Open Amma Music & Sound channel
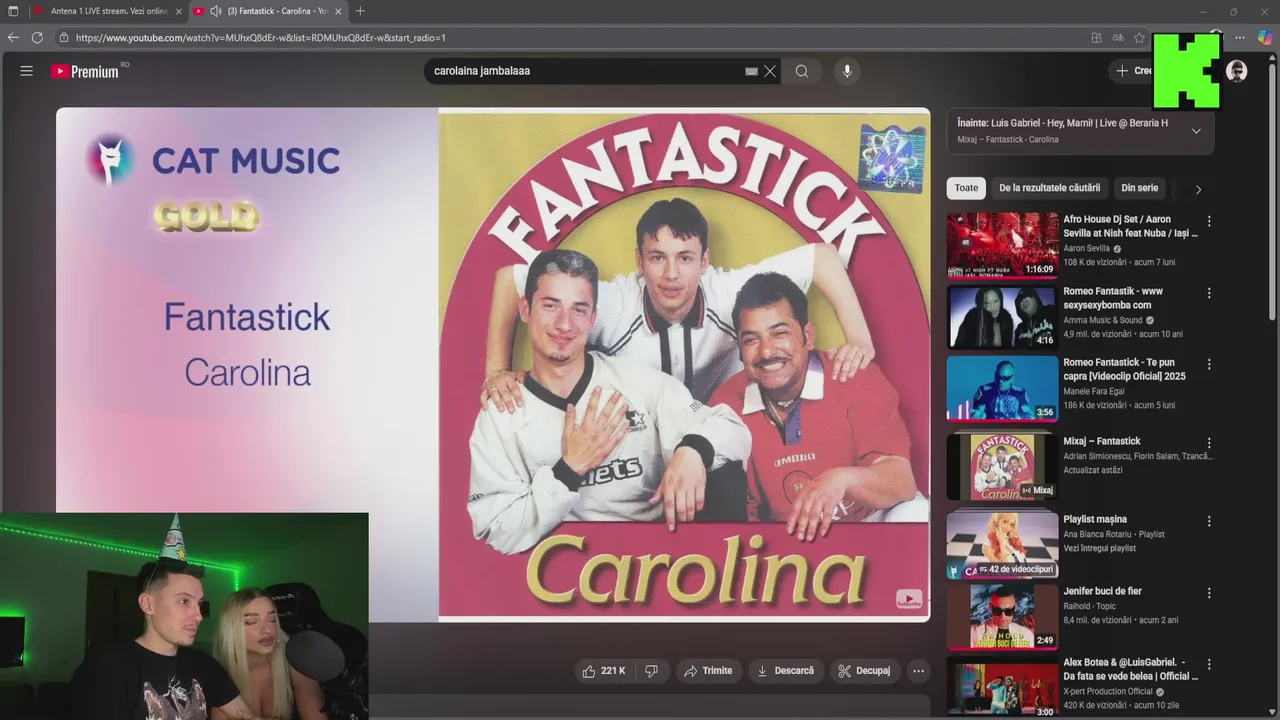Viewport: 1280px width, 720px height. click(1102, 320)
